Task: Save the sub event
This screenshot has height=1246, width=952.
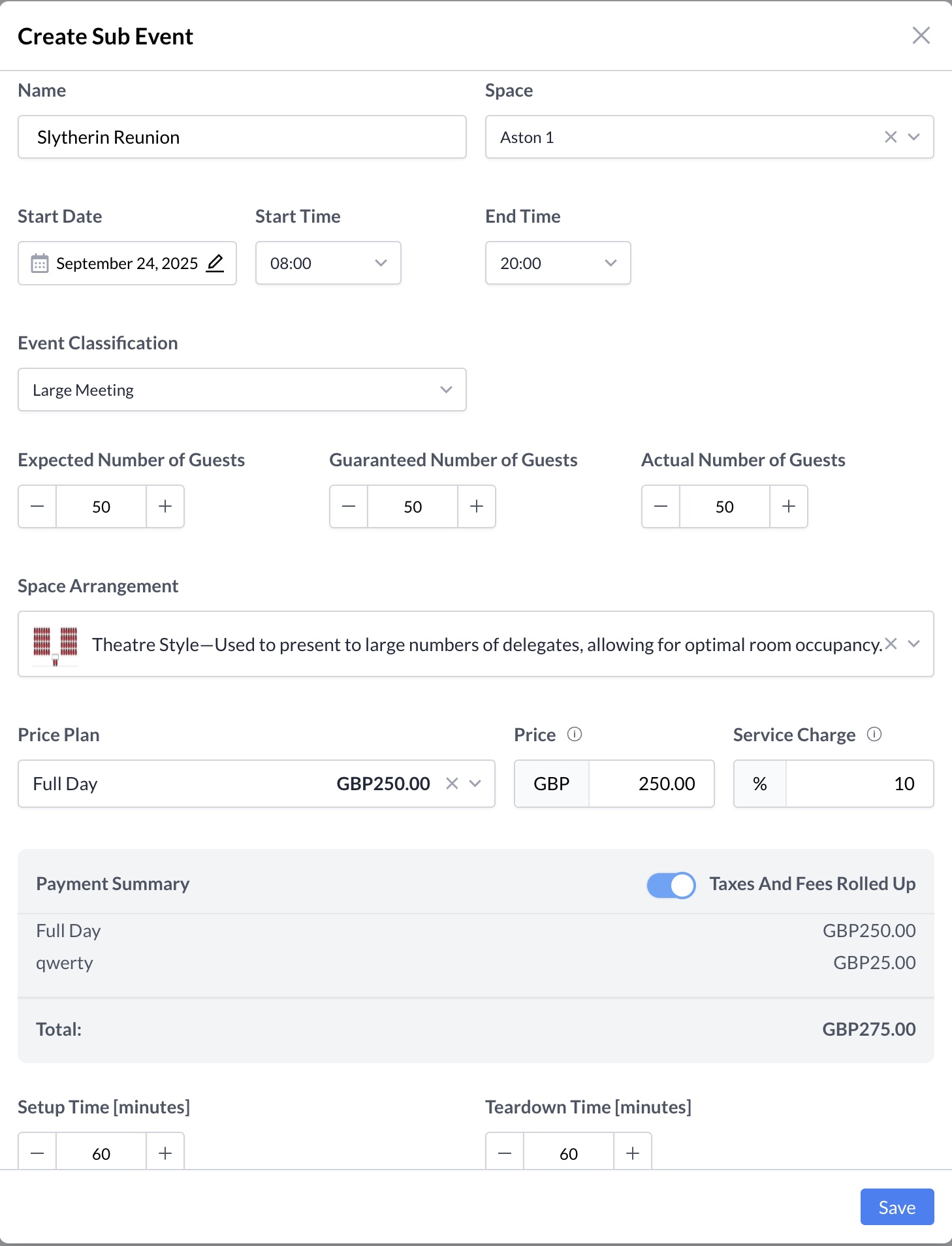Action: pyautogui.click(x=896, y=1207)
